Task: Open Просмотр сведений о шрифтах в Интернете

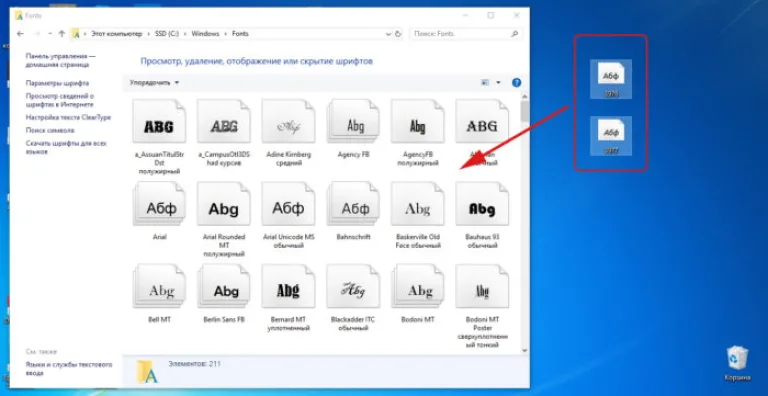Action: [60, 100]
